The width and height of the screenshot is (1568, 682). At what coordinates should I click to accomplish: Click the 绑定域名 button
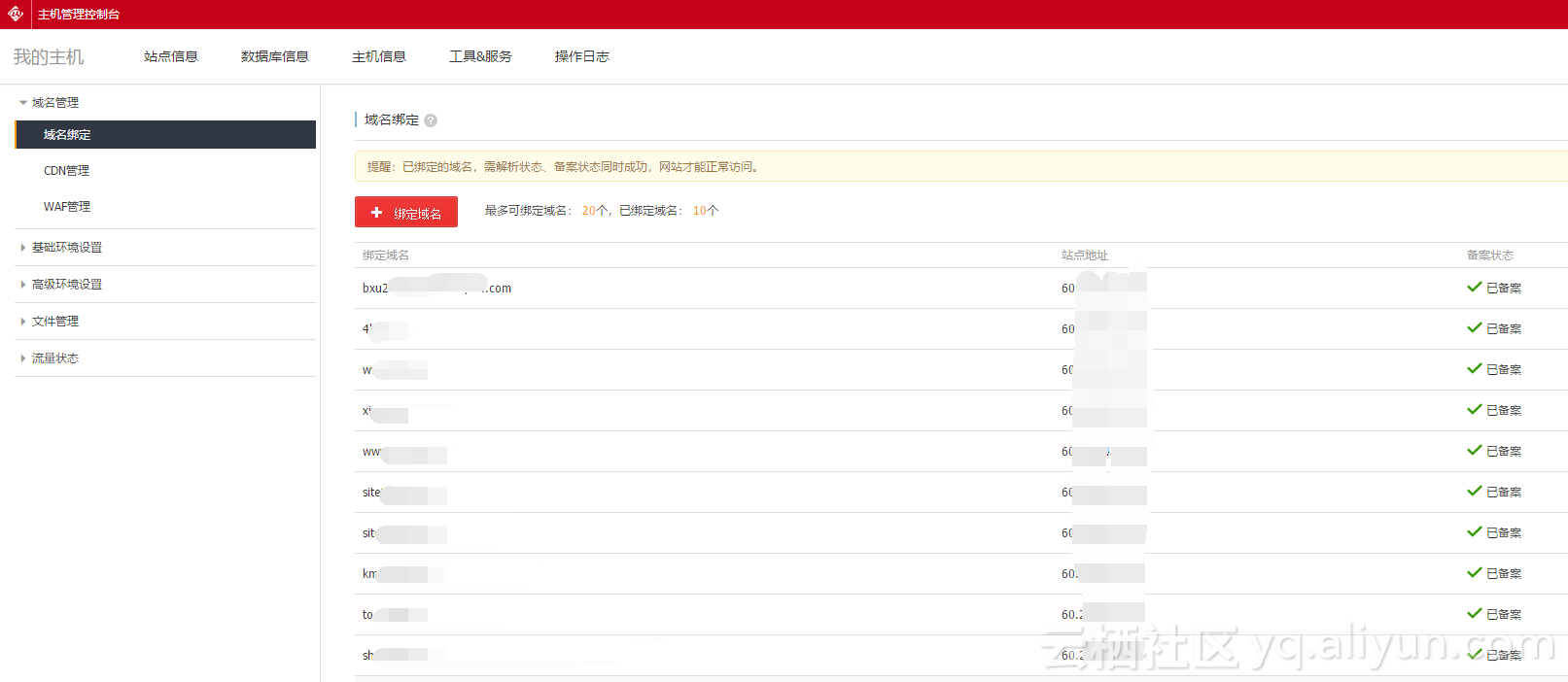[x=406, y=213]
